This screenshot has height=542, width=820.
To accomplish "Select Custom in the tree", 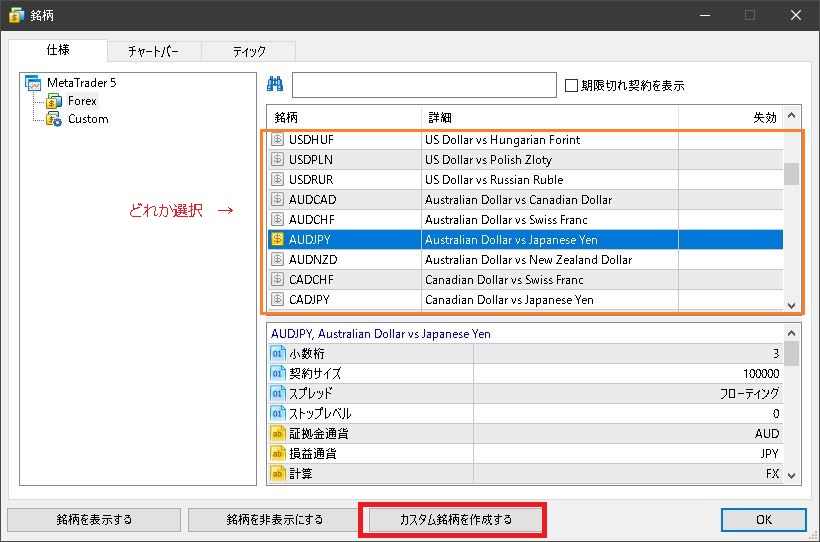I will click(88, 119).
